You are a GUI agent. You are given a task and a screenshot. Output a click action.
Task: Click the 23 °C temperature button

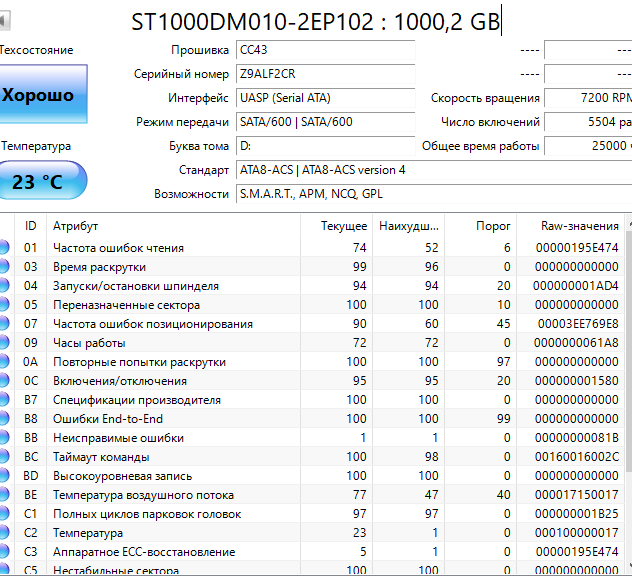(x=42, y=182)
